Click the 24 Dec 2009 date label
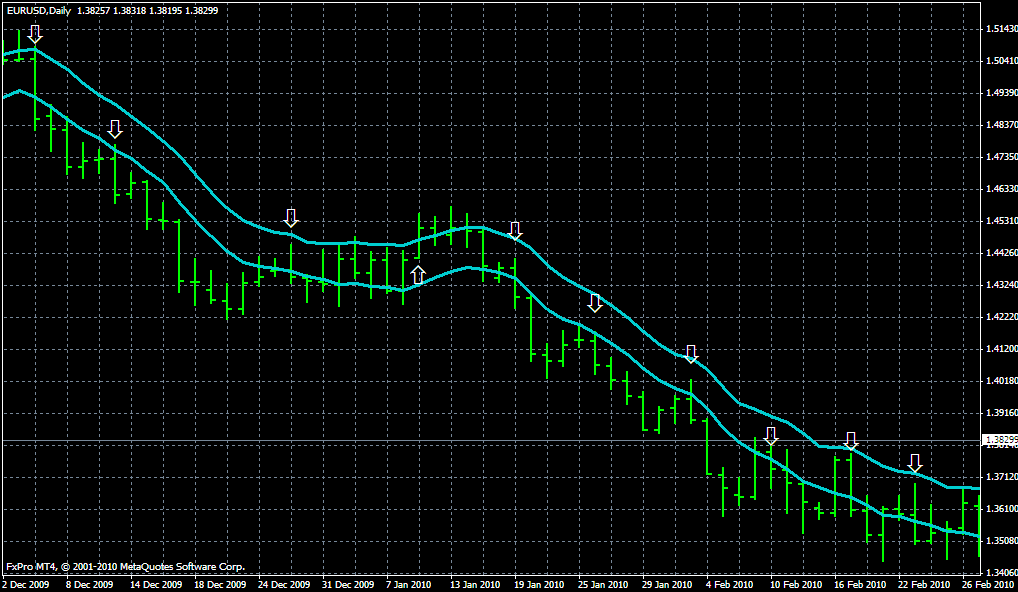Screen dimensions: 1018x592 pyautogui.click(x=284, y=584)
